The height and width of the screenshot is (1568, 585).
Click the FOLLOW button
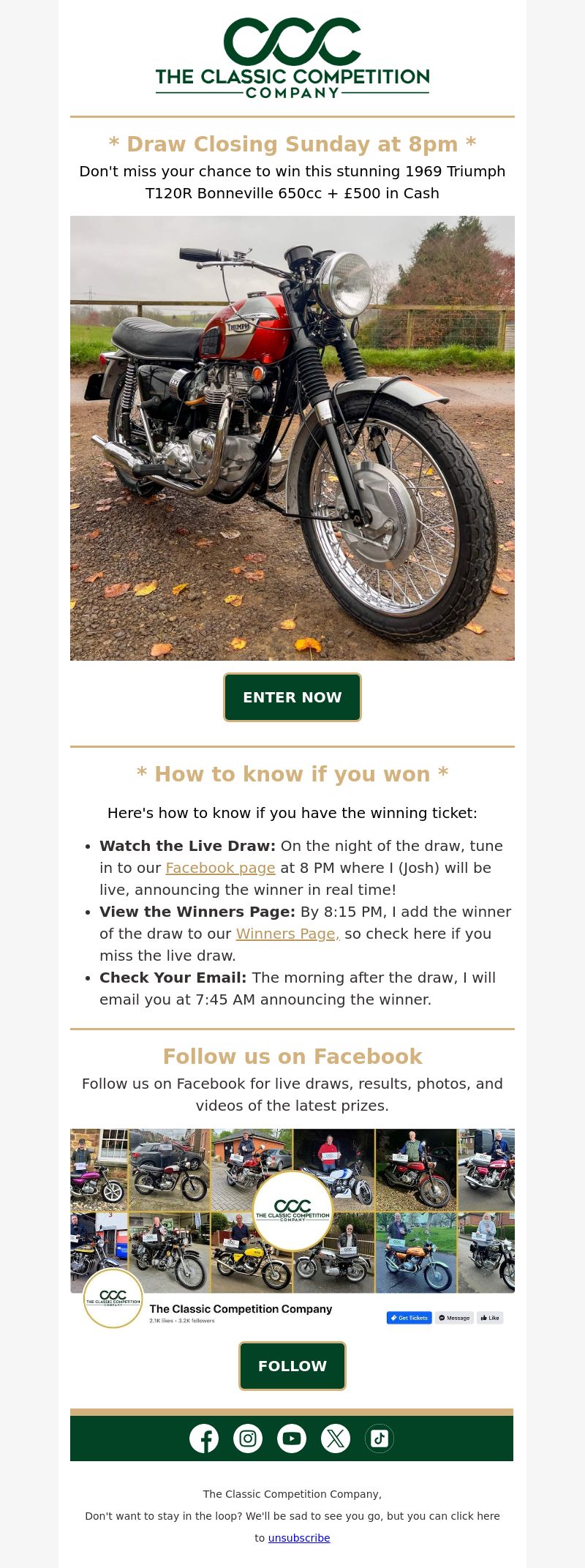(x=292, y=1366)
